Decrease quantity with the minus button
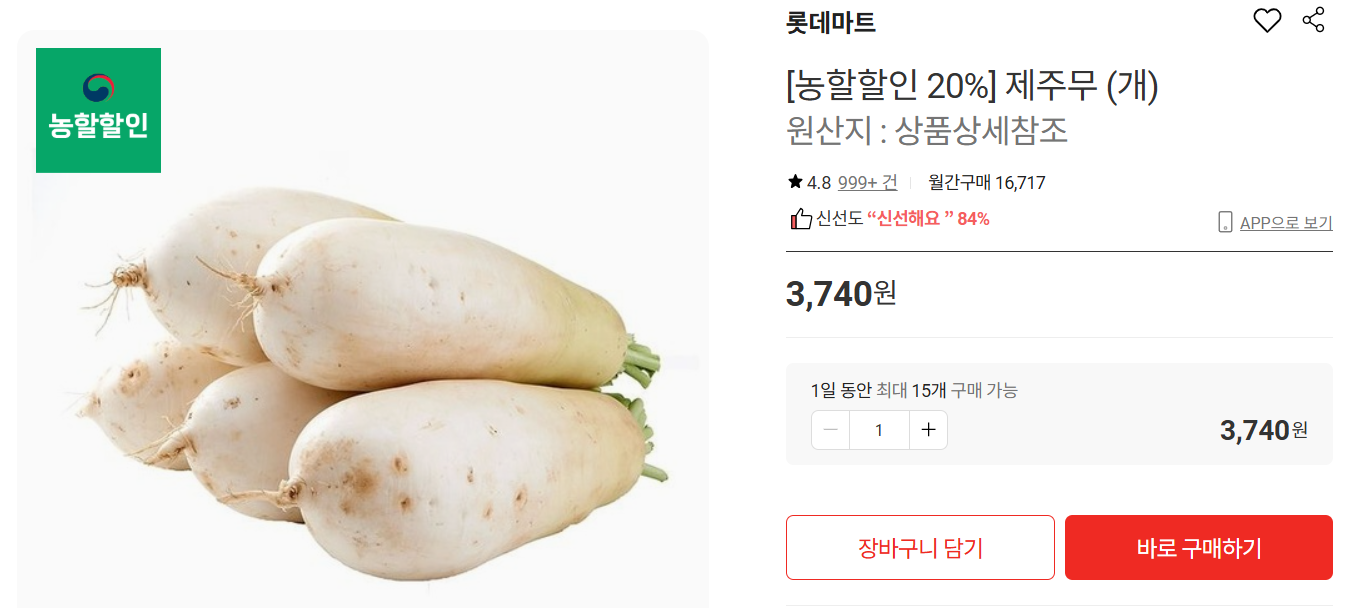The height and width of the screenshot is (608, 1360). (x=831, y=430)
